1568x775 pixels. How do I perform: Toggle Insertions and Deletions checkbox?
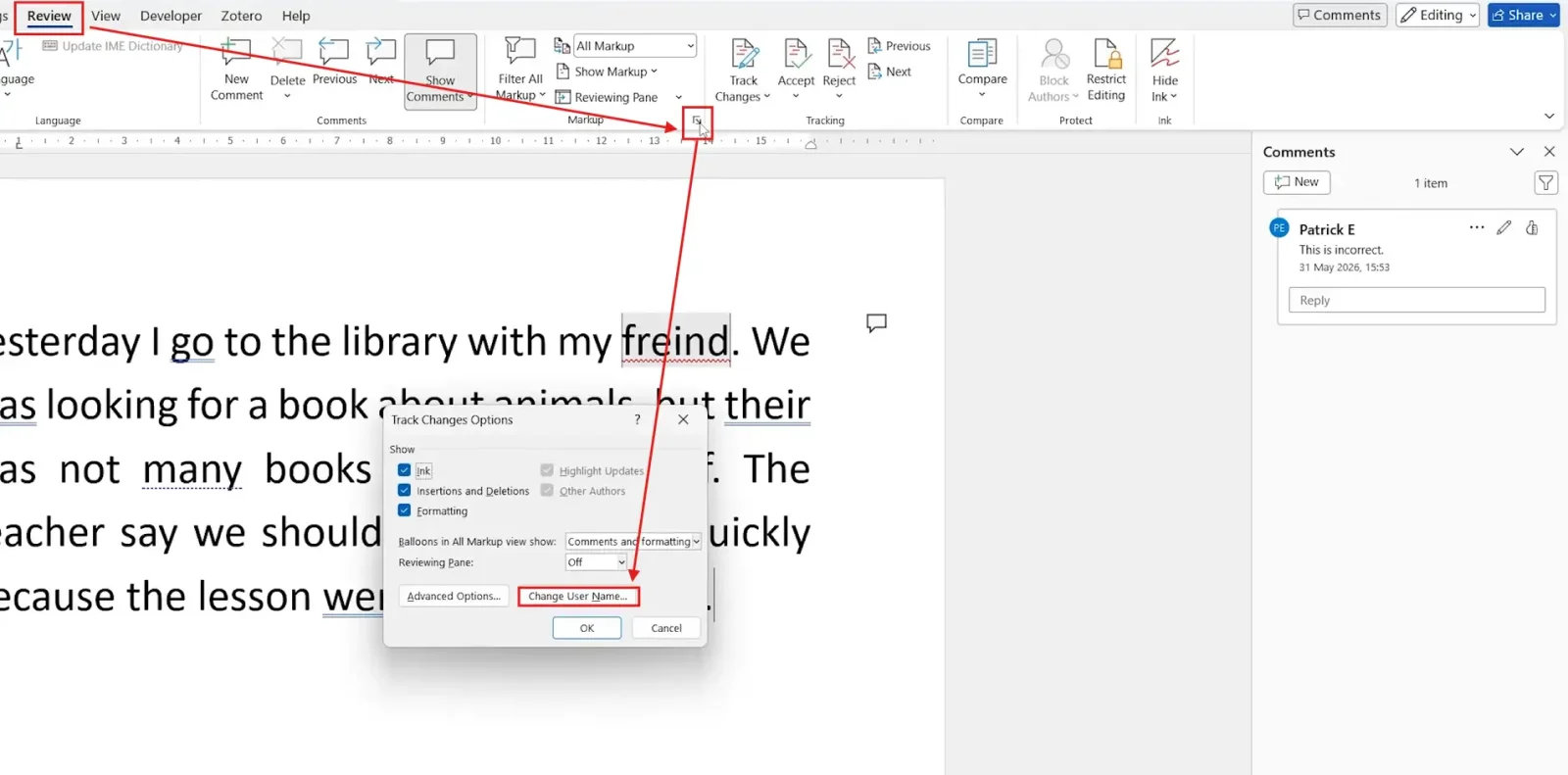pyautogui.click(x=404, y=490)
